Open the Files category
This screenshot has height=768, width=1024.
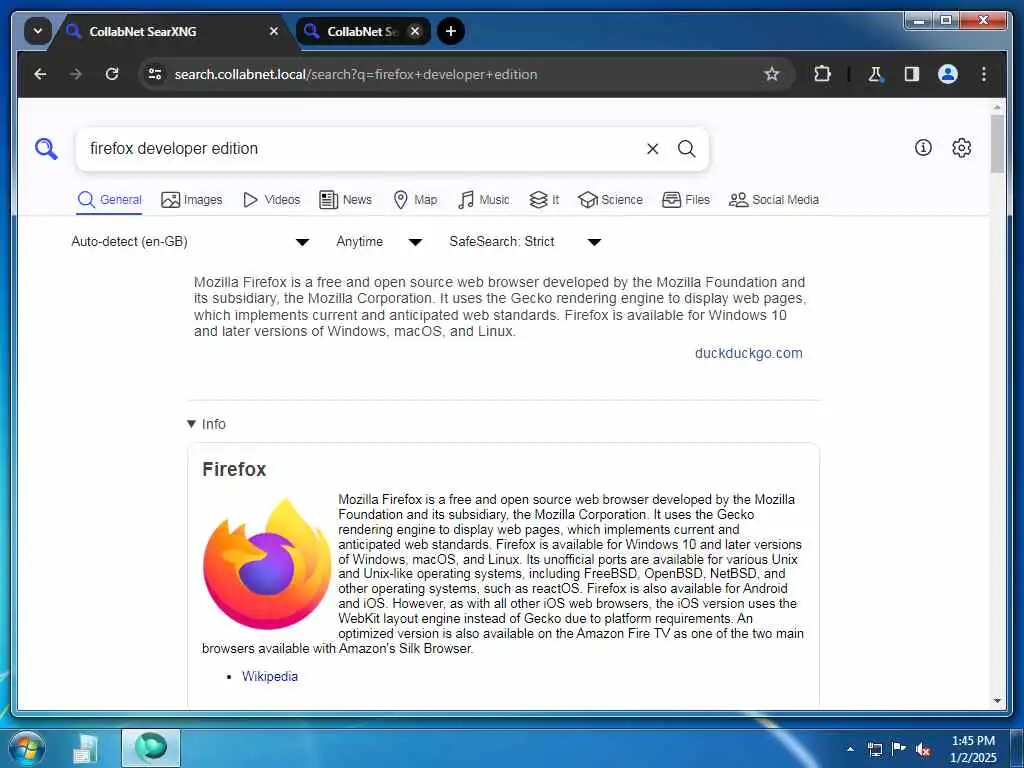coord(686,200)
